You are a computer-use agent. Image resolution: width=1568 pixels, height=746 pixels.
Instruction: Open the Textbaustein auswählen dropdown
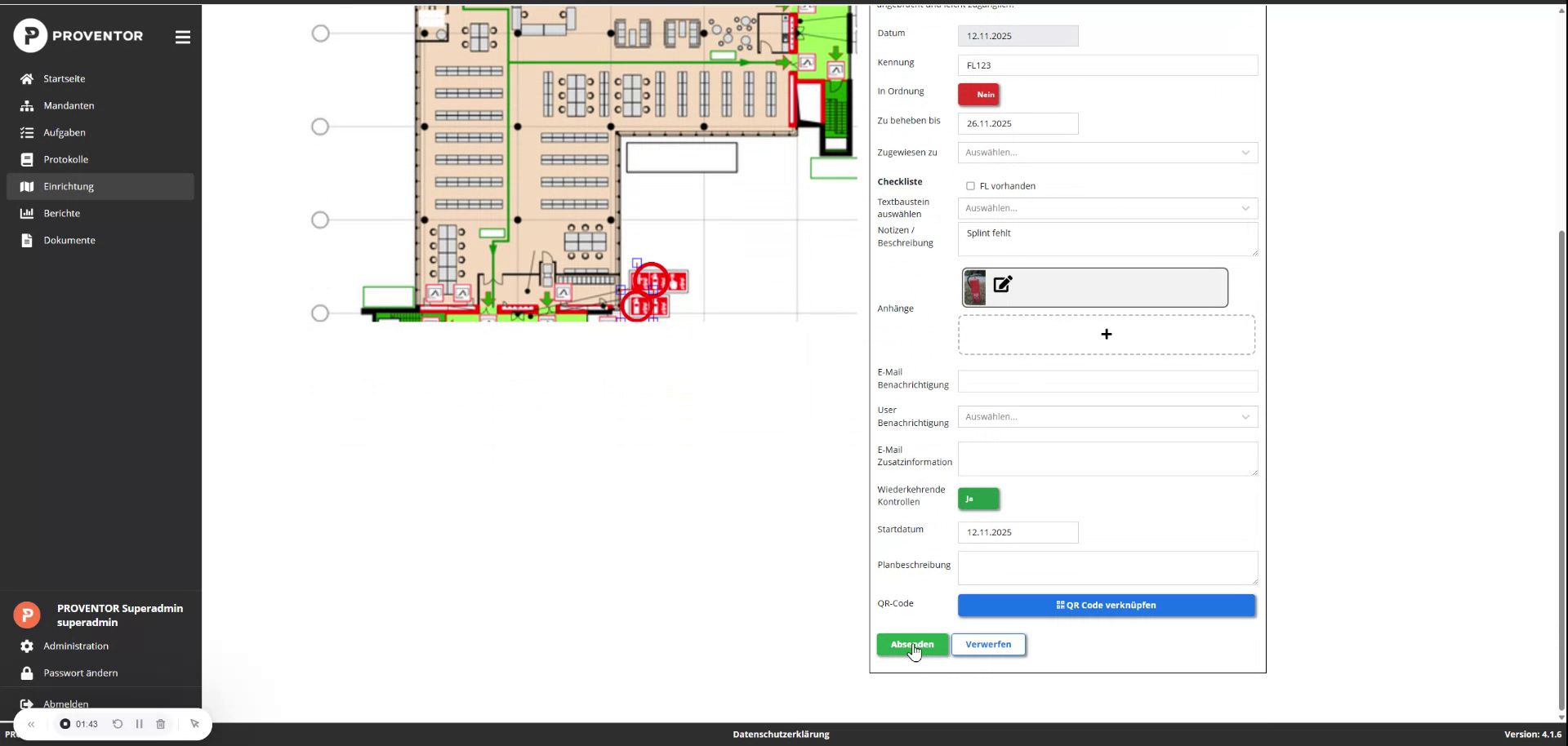1107,208
